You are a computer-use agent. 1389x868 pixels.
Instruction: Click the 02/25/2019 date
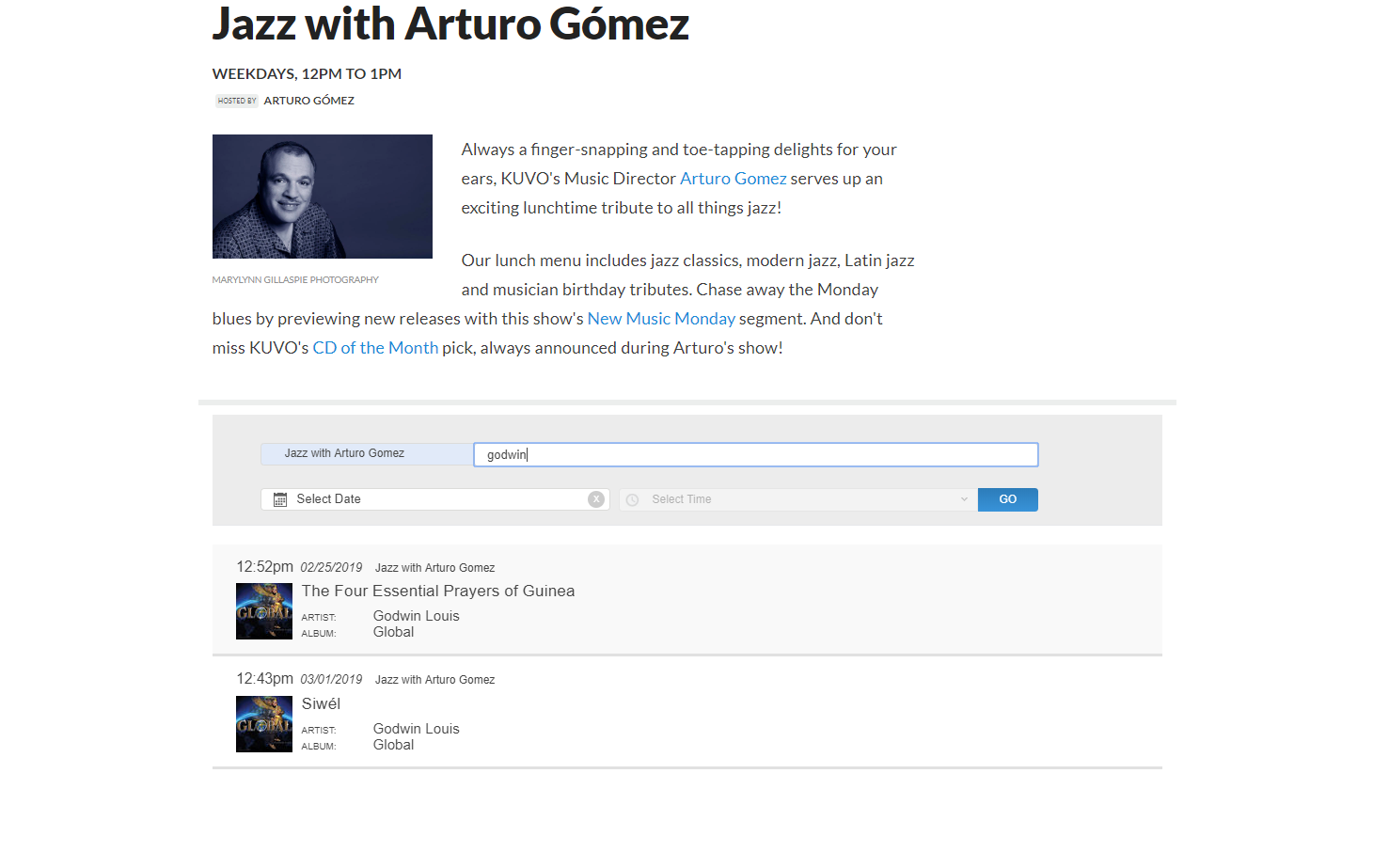pyautogui.click(x=331, y=567)
